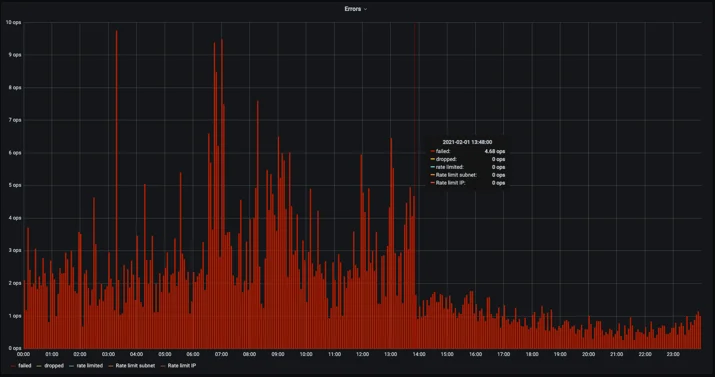The width and height of the screenshot is (715, 377).
Task: Click the '4 ops' y-axis label
Action: [x=14, y=218]
